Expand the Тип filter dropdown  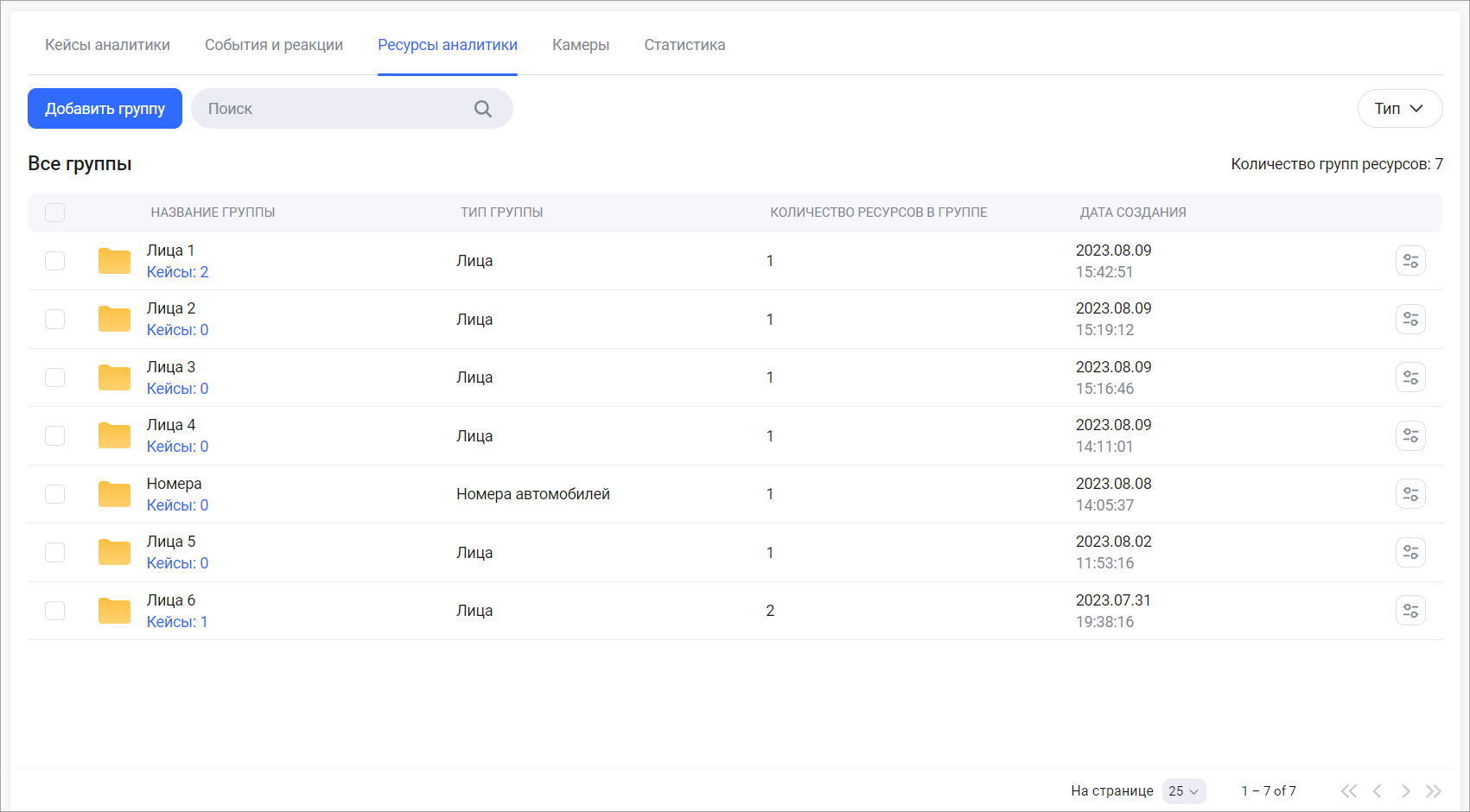(1399, 109)
